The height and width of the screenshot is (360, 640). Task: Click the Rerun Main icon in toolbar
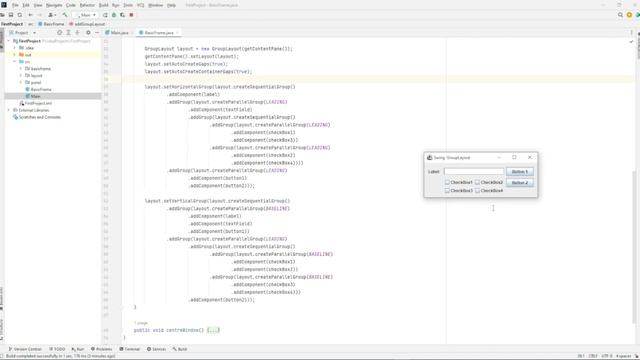tap(105, 15)
